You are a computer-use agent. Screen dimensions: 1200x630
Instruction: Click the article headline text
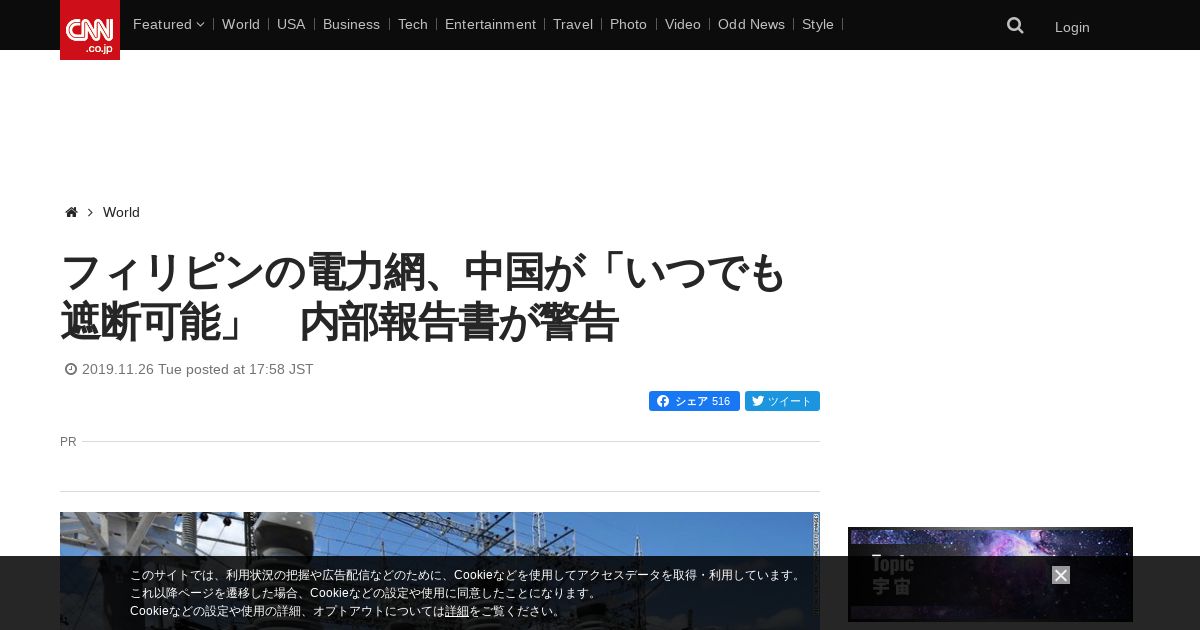point(424,297)
